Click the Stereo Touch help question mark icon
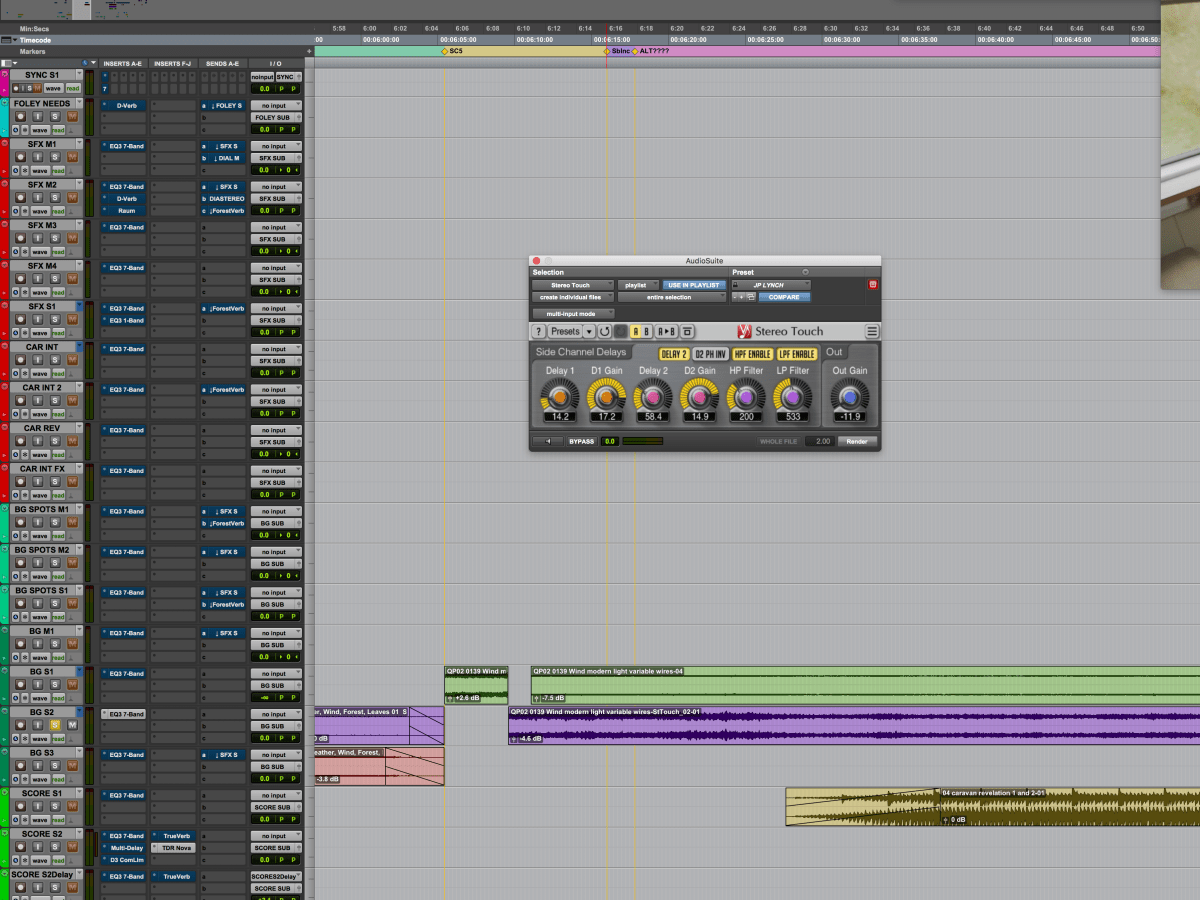This screenshot has width=1200, height=900. tap(538, 331)
